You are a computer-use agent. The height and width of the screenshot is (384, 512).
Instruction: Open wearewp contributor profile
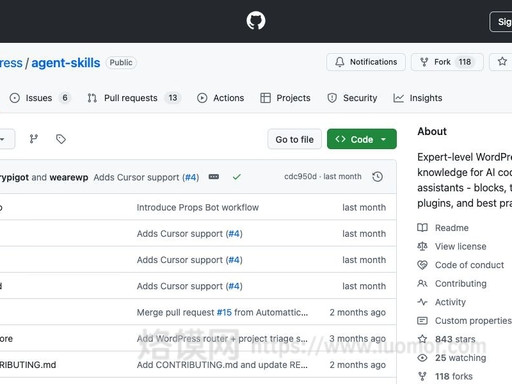coord(69,177)
